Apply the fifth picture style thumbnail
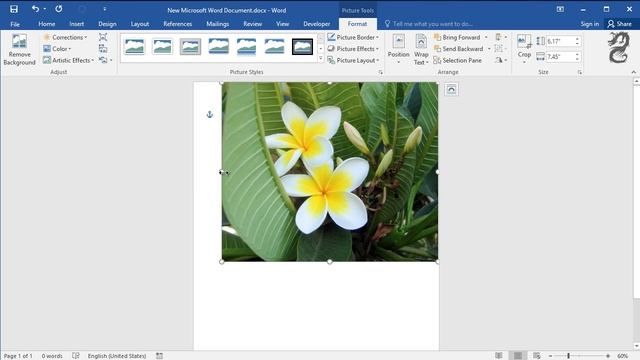The width and height of the screenshot is (640, 360). 247,47
